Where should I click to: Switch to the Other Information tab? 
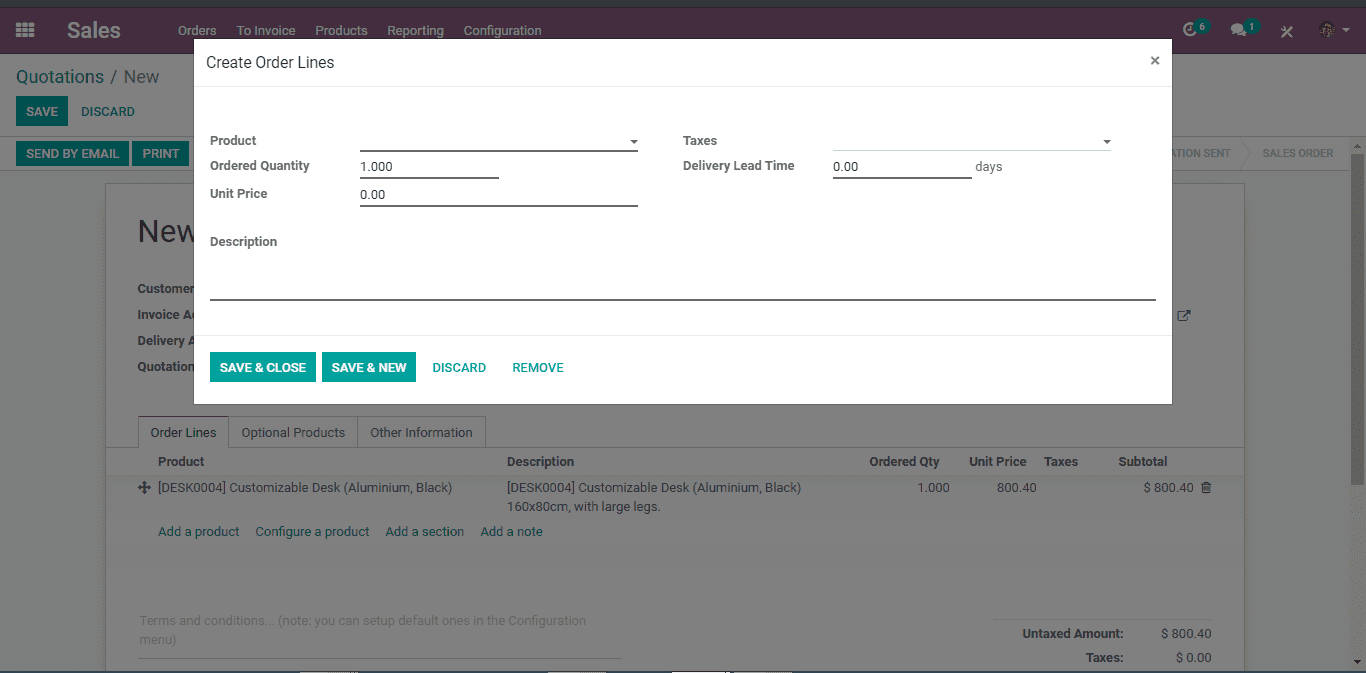click(421, 432)
